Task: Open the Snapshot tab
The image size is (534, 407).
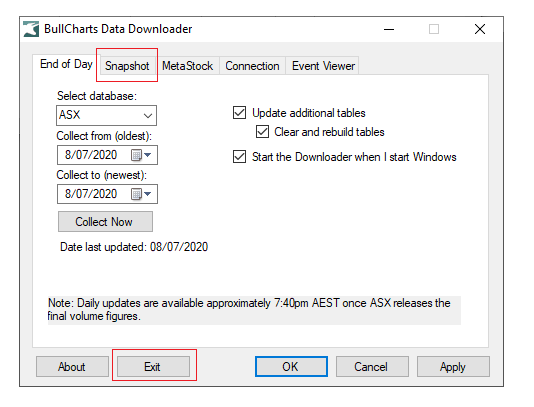Action: [x=127, y=66]
